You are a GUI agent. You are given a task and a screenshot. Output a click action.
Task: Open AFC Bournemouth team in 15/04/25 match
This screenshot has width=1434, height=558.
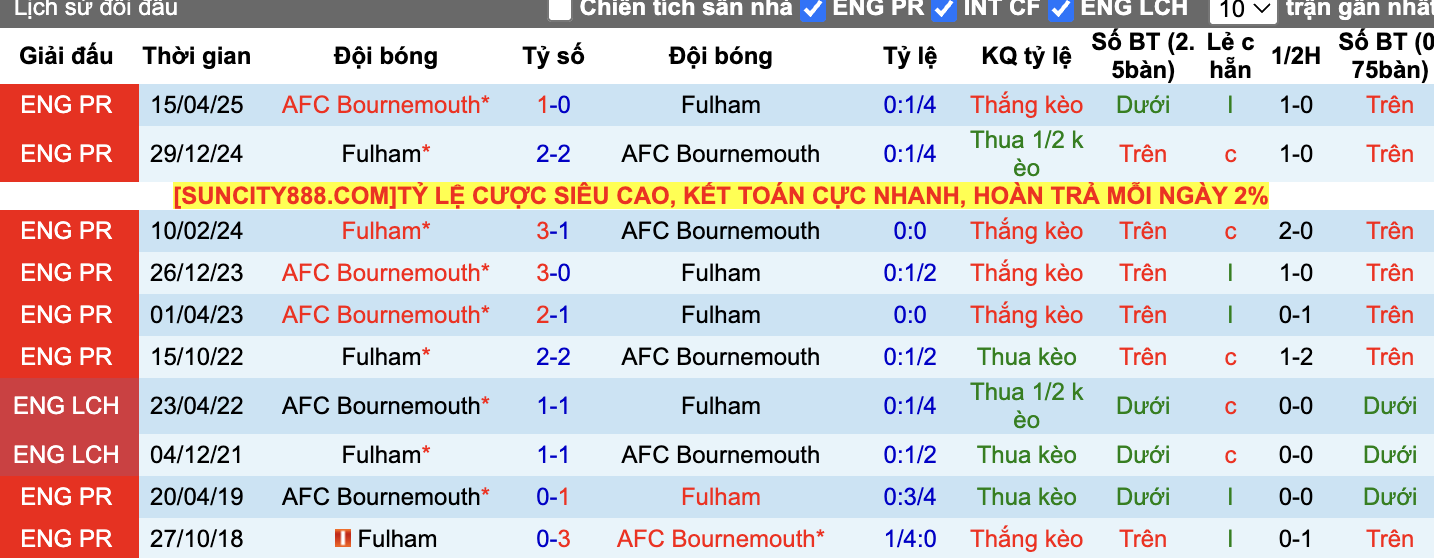click(x=386, y=105)
